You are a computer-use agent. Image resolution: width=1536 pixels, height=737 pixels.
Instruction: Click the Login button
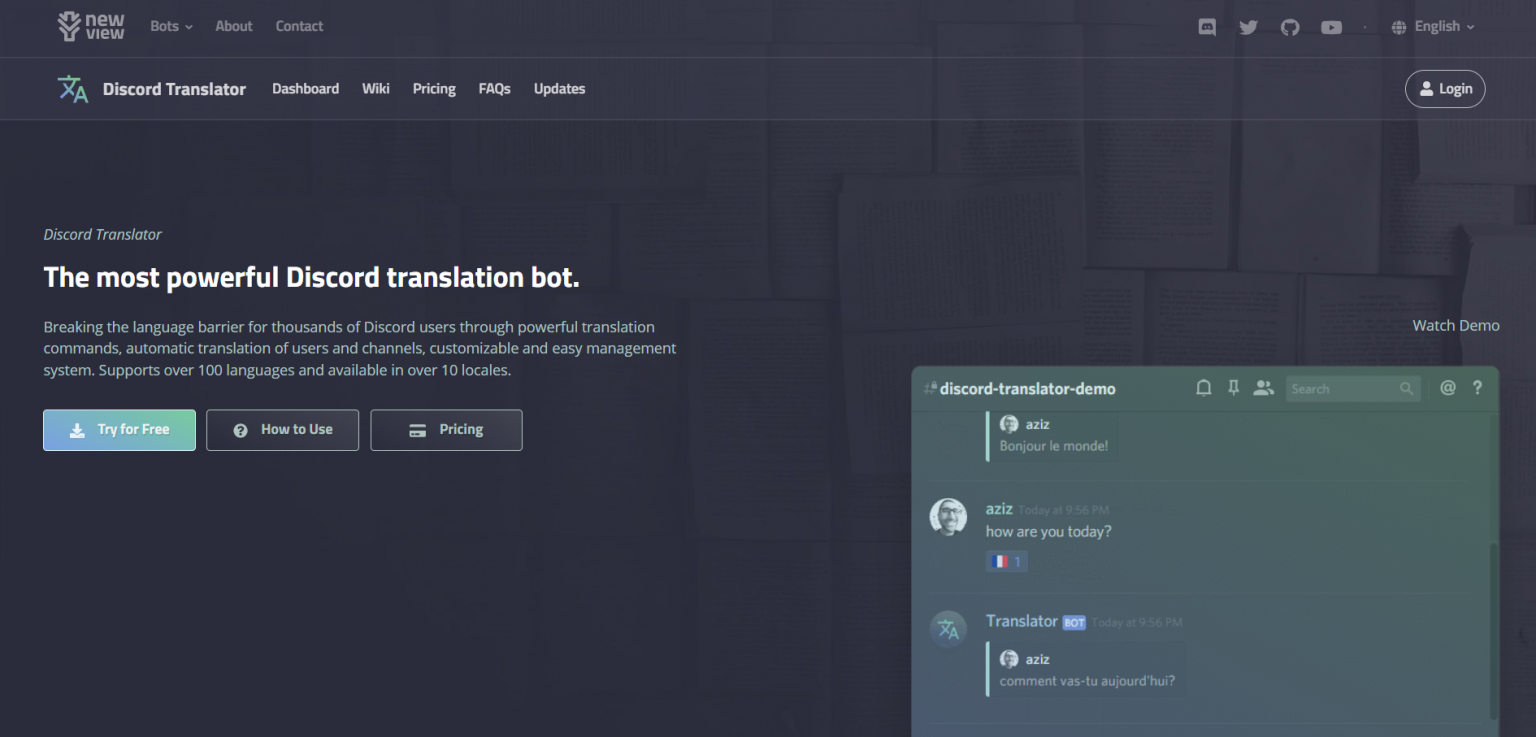[1445, 89]
